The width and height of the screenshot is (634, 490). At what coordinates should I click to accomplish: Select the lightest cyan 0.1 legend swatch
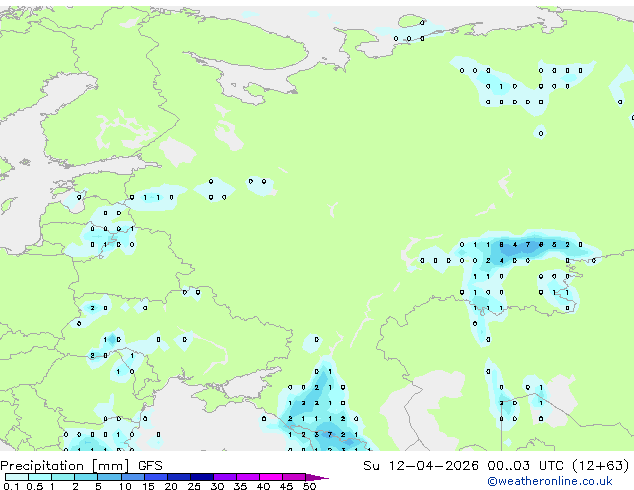tap(17, 477)
